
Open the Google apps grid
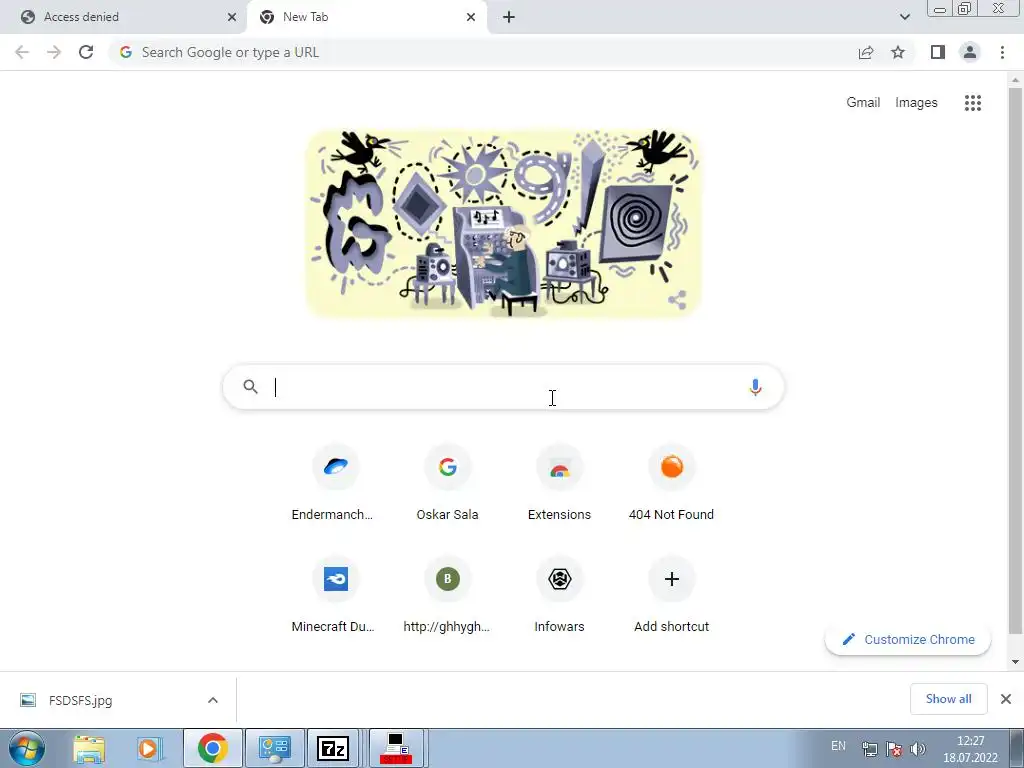point(972,103)
